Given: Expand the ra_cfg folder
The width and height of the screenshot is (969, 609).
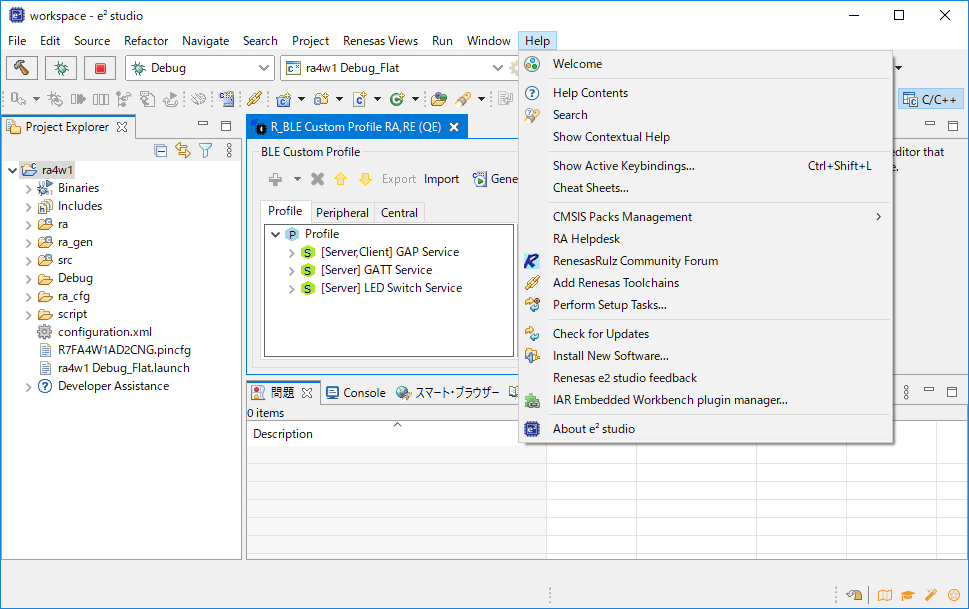Looking at the screenshot, I should pos(28,297).
